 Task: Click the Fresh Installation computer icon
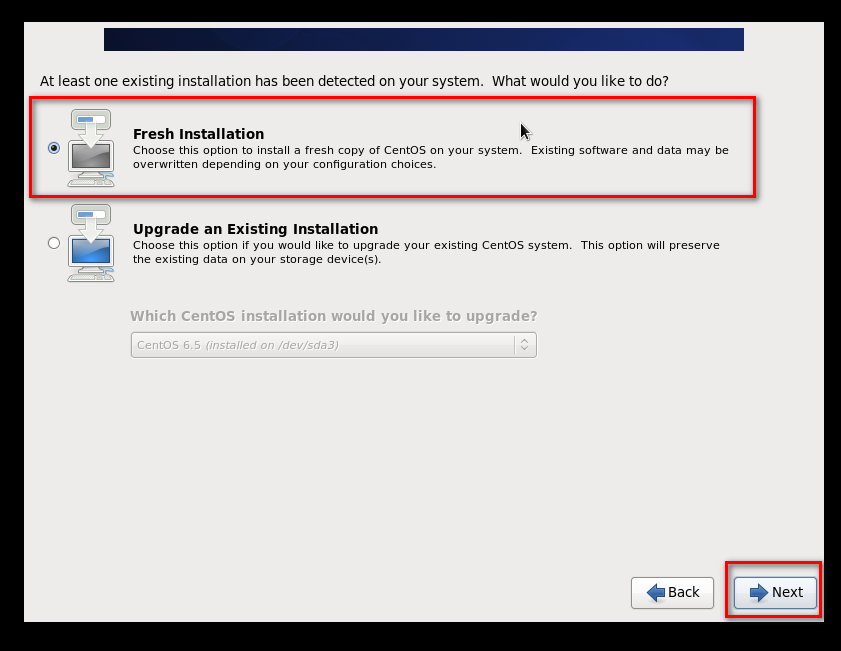click(x=91, y=148)
